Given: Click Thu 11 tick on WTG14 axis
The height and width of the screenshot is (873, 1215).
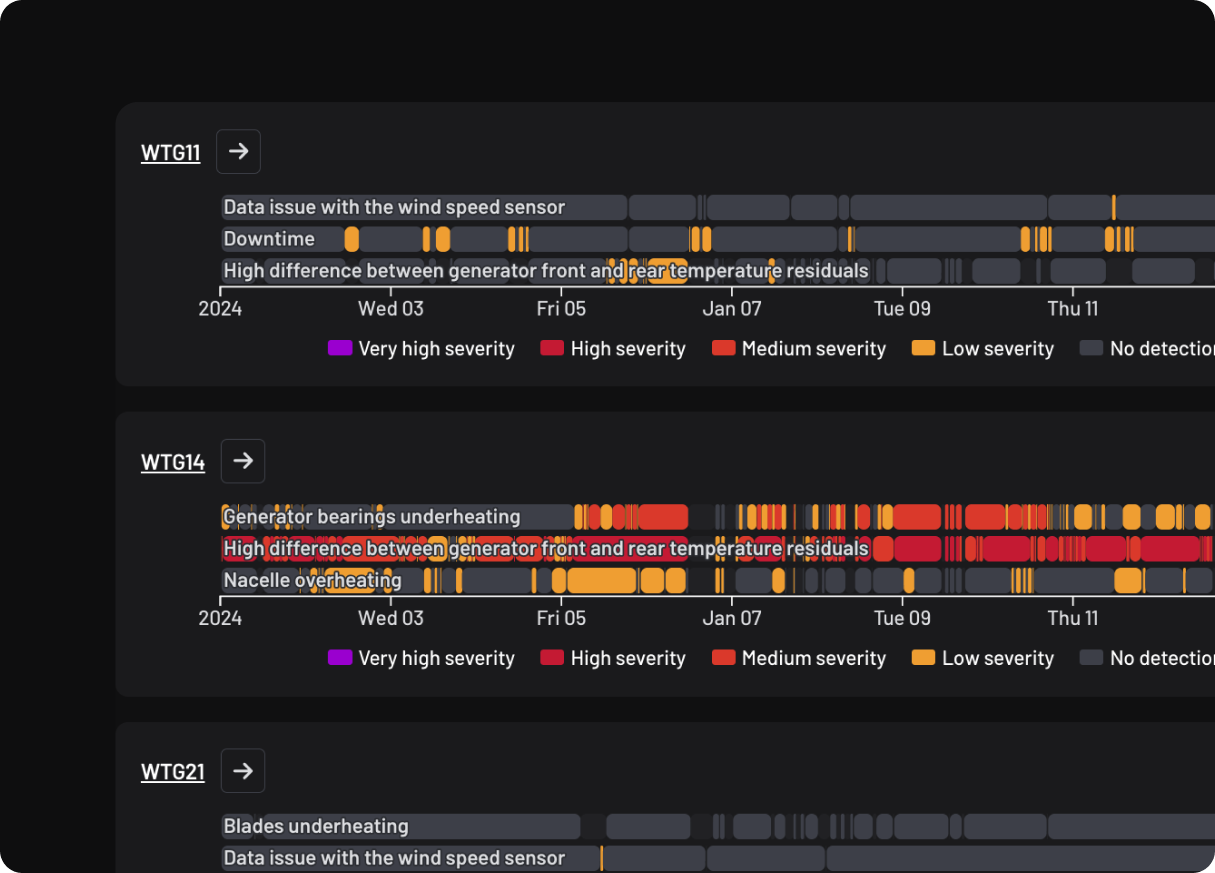Looking at the screenshot, I should 1073,618.
